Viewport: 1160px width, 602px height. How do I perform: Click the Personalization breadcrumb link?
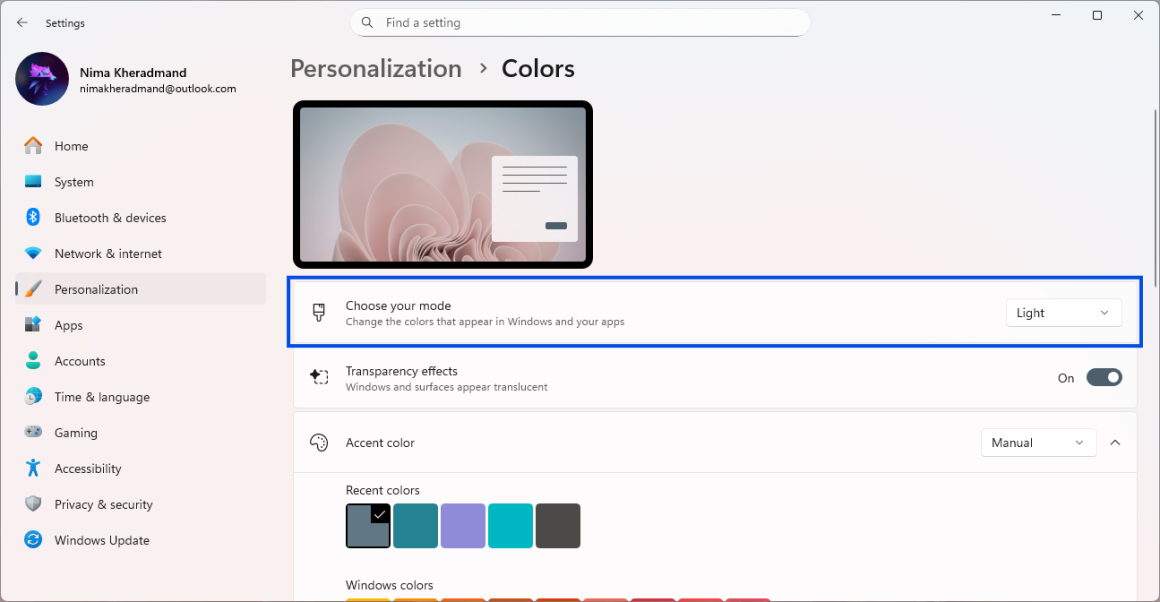coord(376,69)
